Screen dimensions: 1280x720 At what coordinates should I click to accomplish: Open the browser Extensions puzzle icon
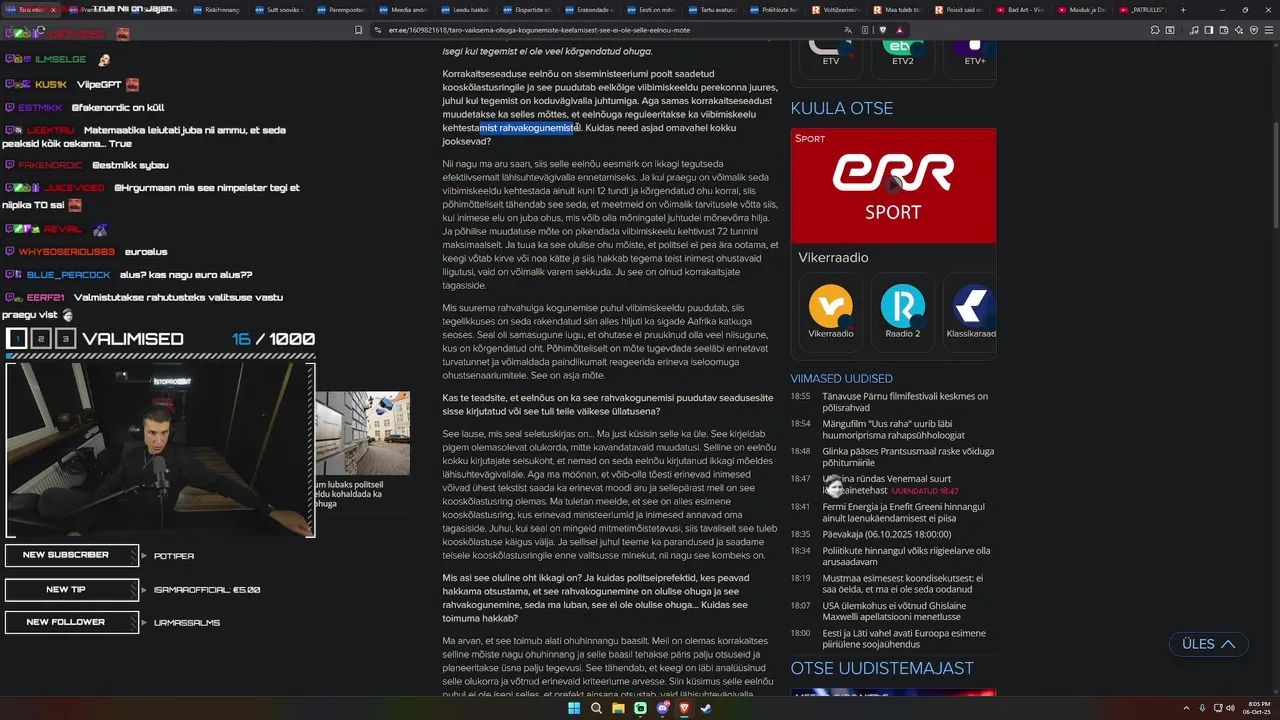[x=1155, y=30]
